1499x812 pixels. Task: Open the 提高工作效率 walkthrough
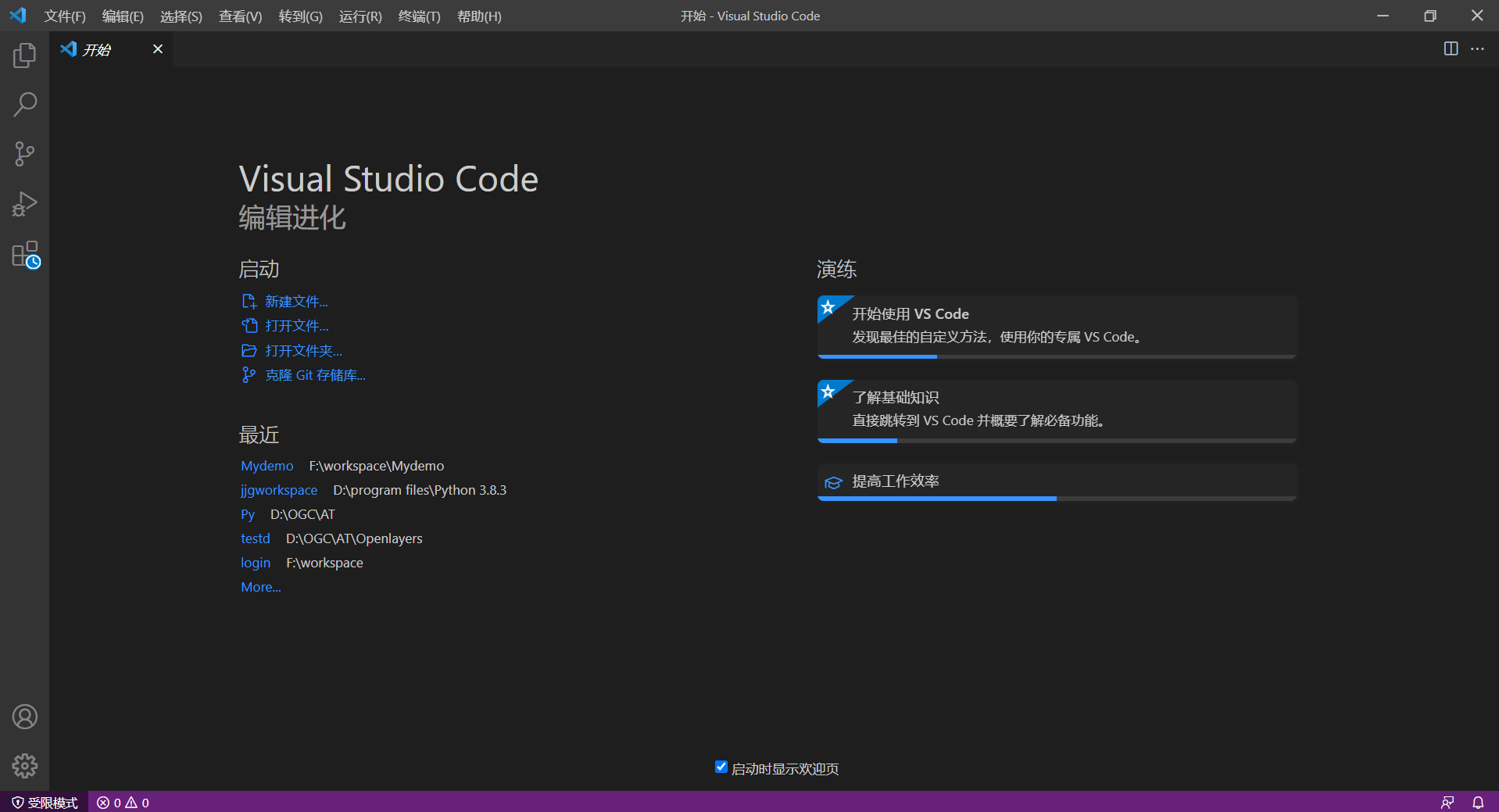1057,482
